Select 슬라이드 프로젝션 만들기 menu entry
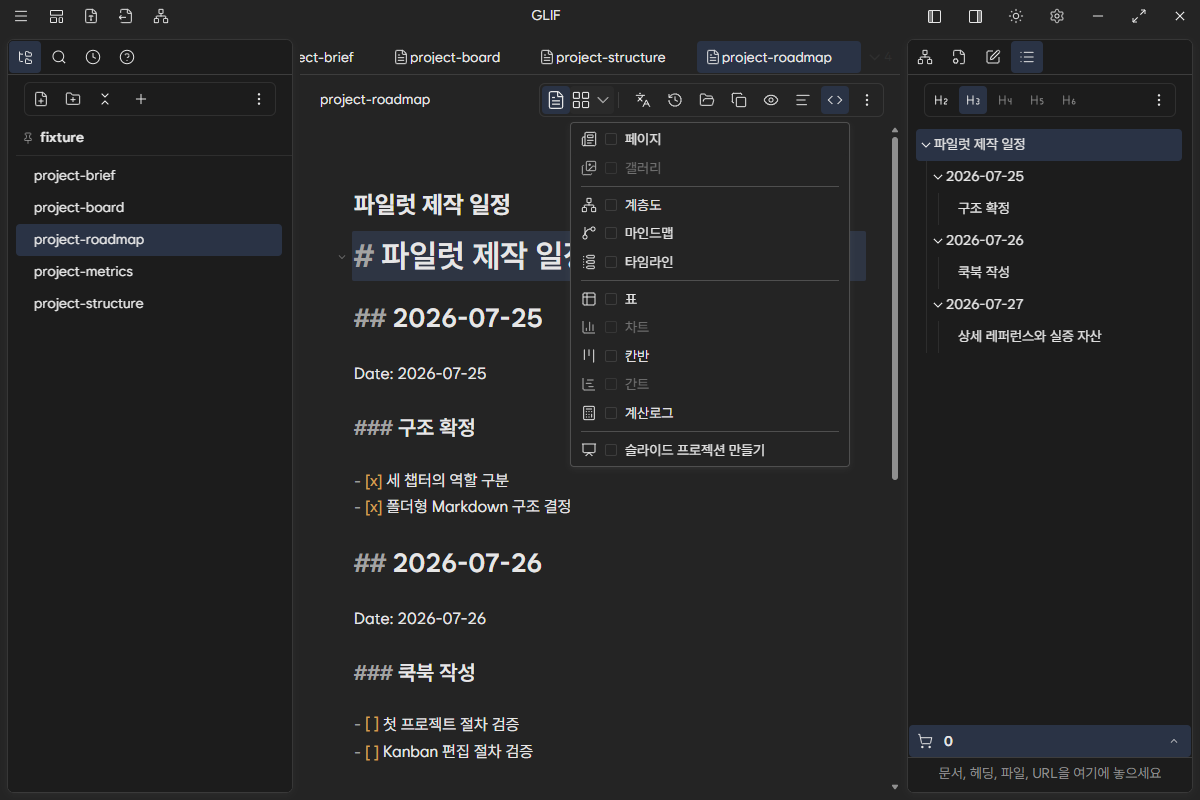The width and height of the screenshot is (1200, 800). coord(710,450)
